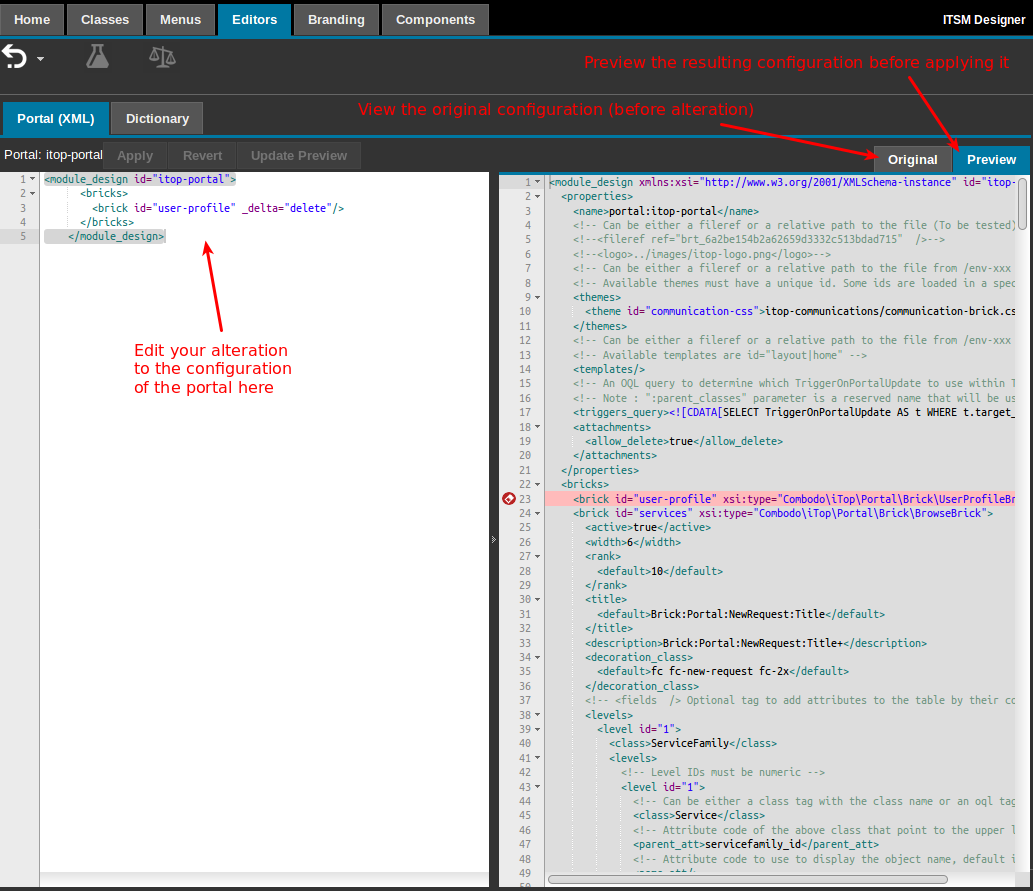1035x891 pixels.
Task: Collapse the properties node in preview pane
Action: click(x=538, y=197)
